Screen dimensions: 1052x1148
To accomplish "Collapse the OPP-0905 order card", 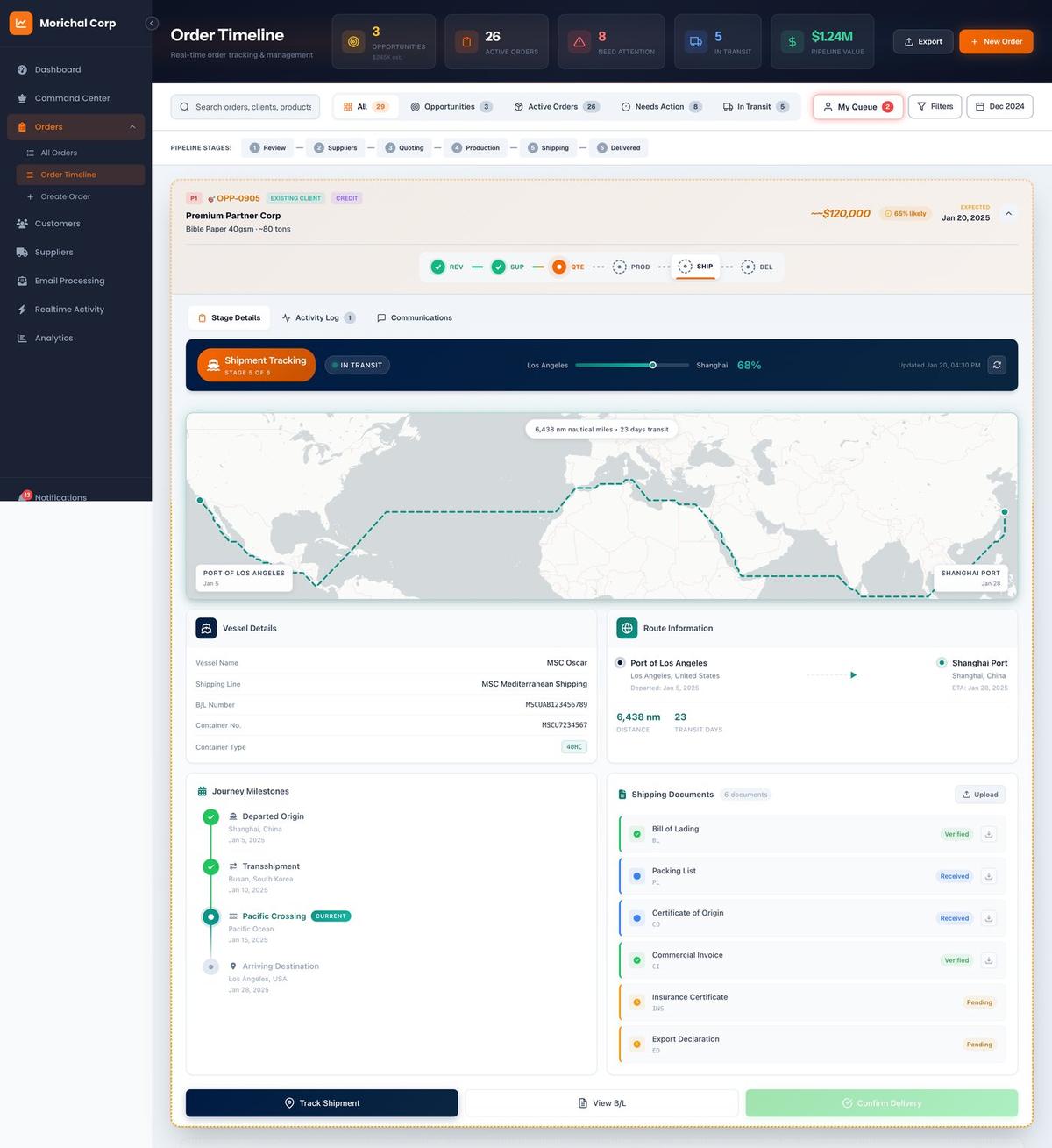I will pyautogui.click(x=1009, y=213).
